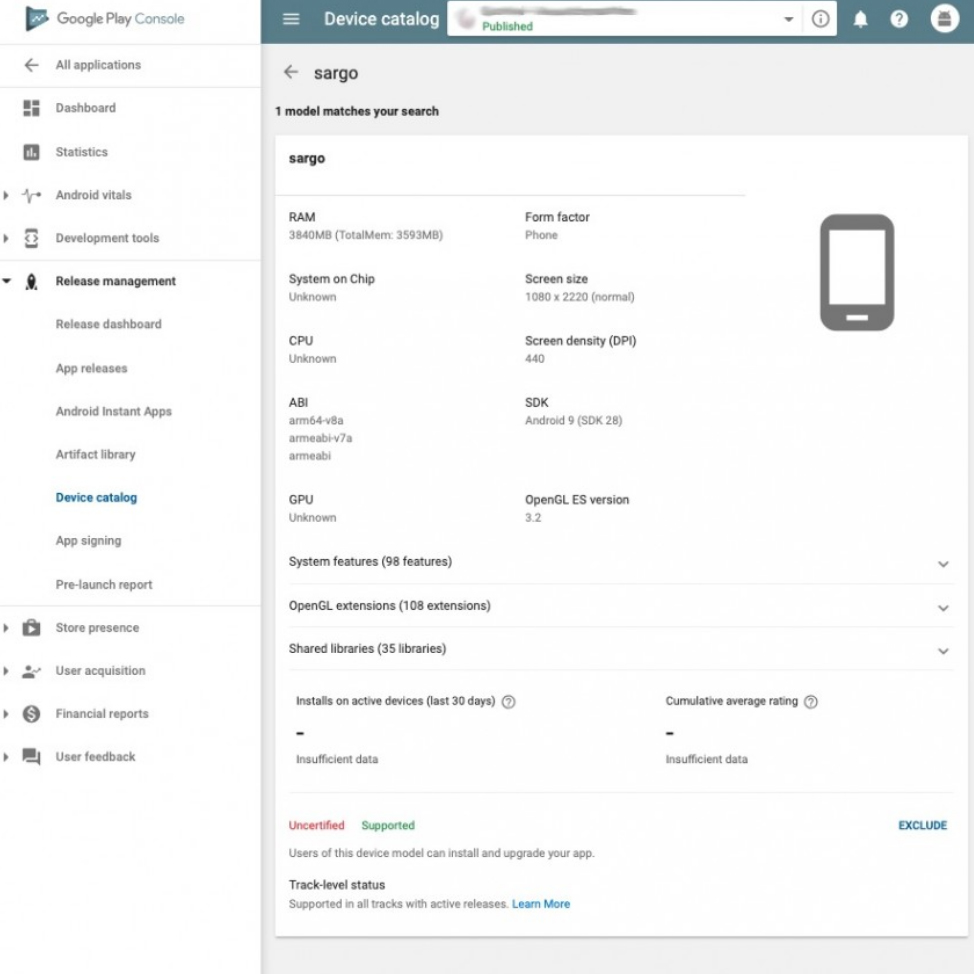The image size is (974, 974).
Task: Open the Statistics page
Action: pos(81,152)
